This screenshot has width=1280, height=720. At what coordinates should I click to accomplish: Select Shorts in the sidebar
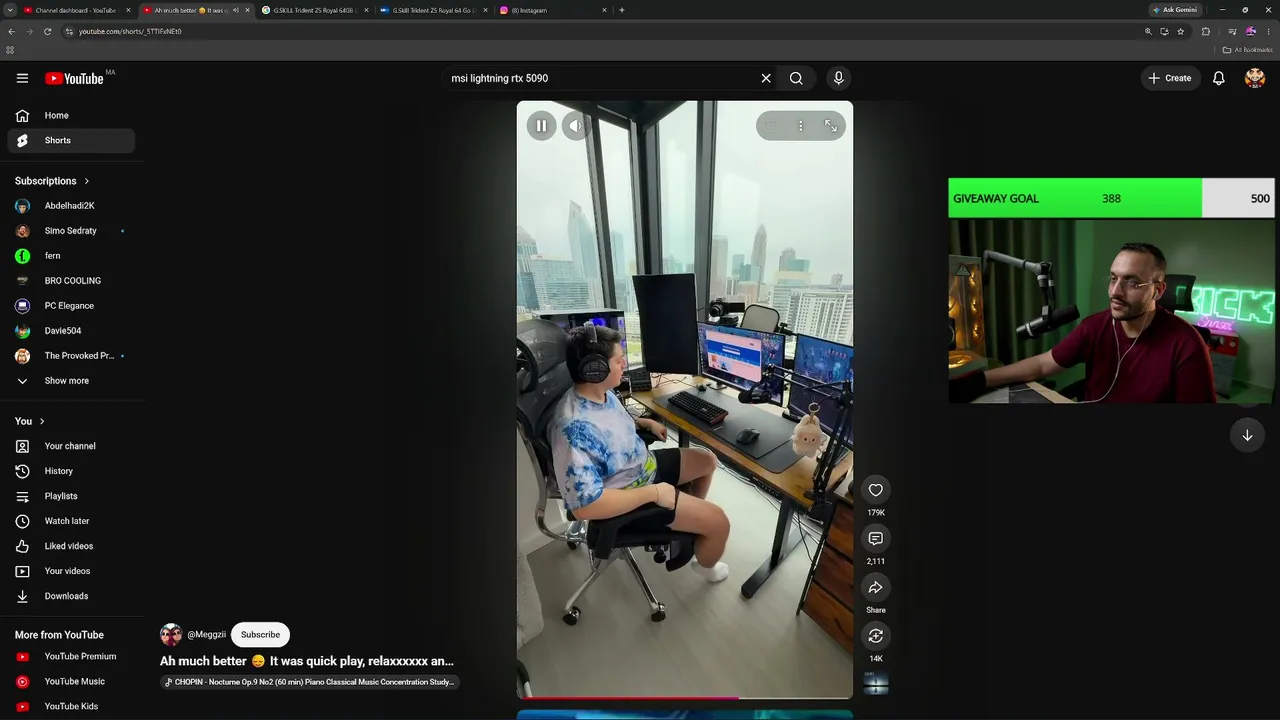tap(71, 140)
